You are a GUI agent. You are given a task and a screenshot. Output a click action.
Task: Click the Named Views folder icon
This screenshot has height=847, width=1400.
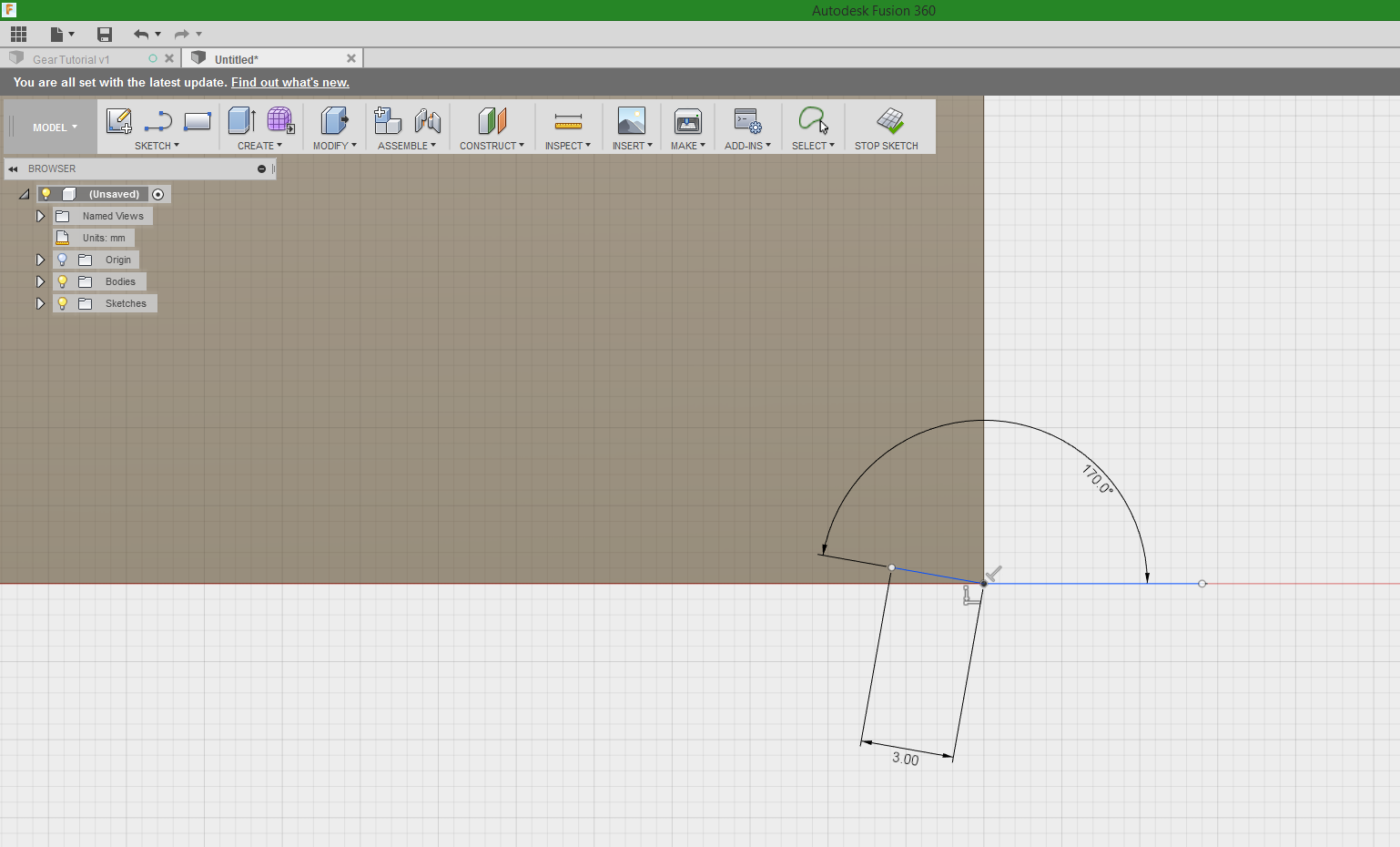pos(63,216)
